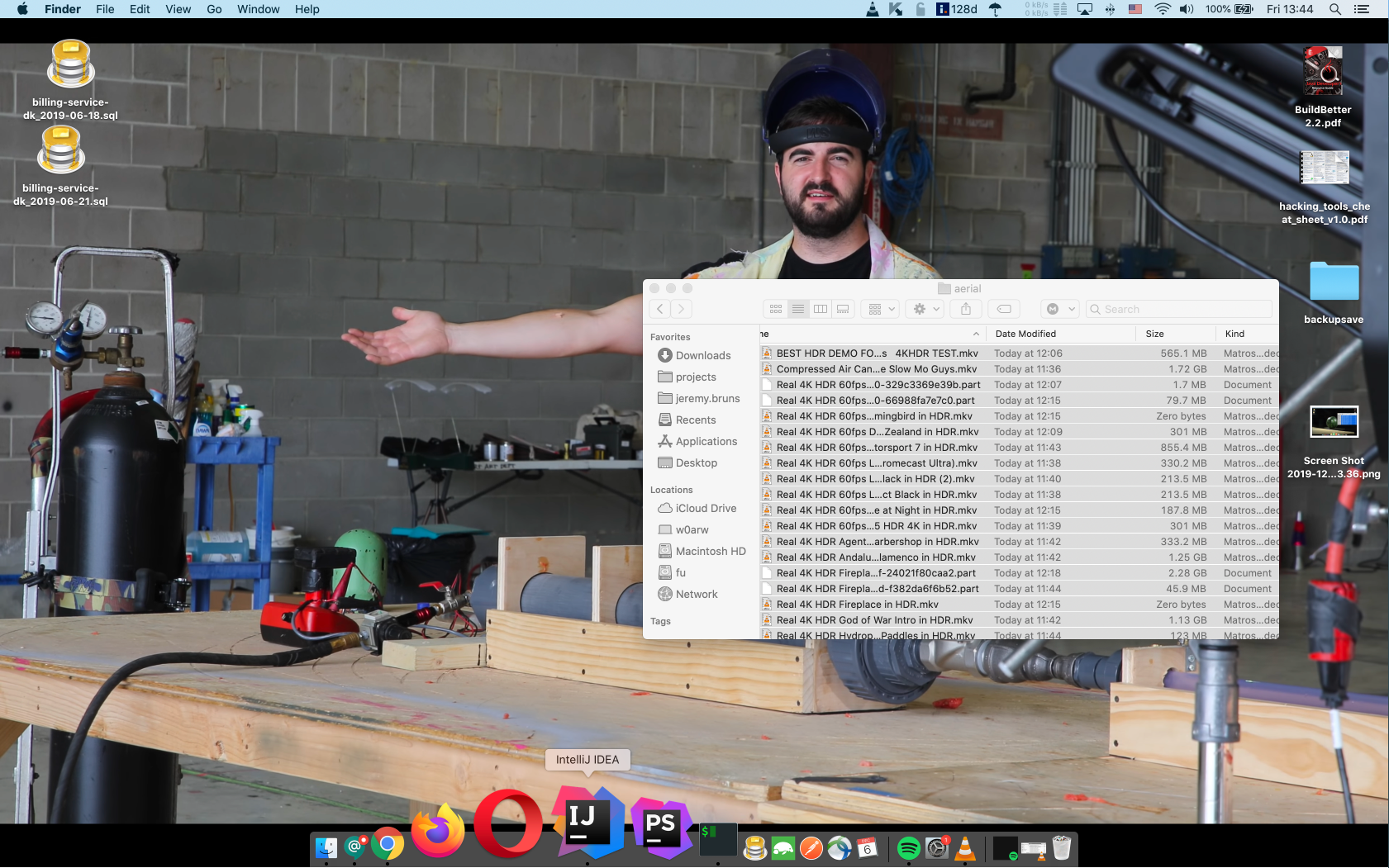
Task: Open Opera browser in the dock
Action: (x=508, y=823)
